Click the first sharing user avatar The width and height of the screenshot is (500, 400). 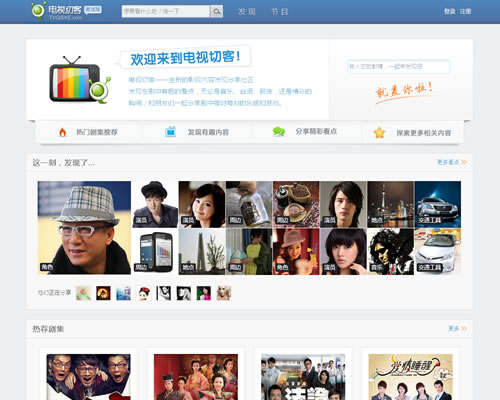[x=83, y=293]
